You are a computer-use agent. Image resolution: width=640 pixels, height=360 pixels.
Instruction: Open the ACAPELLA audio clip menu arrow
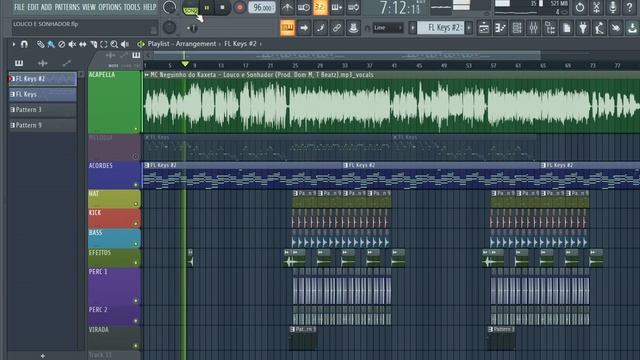[x=147, y=75]
